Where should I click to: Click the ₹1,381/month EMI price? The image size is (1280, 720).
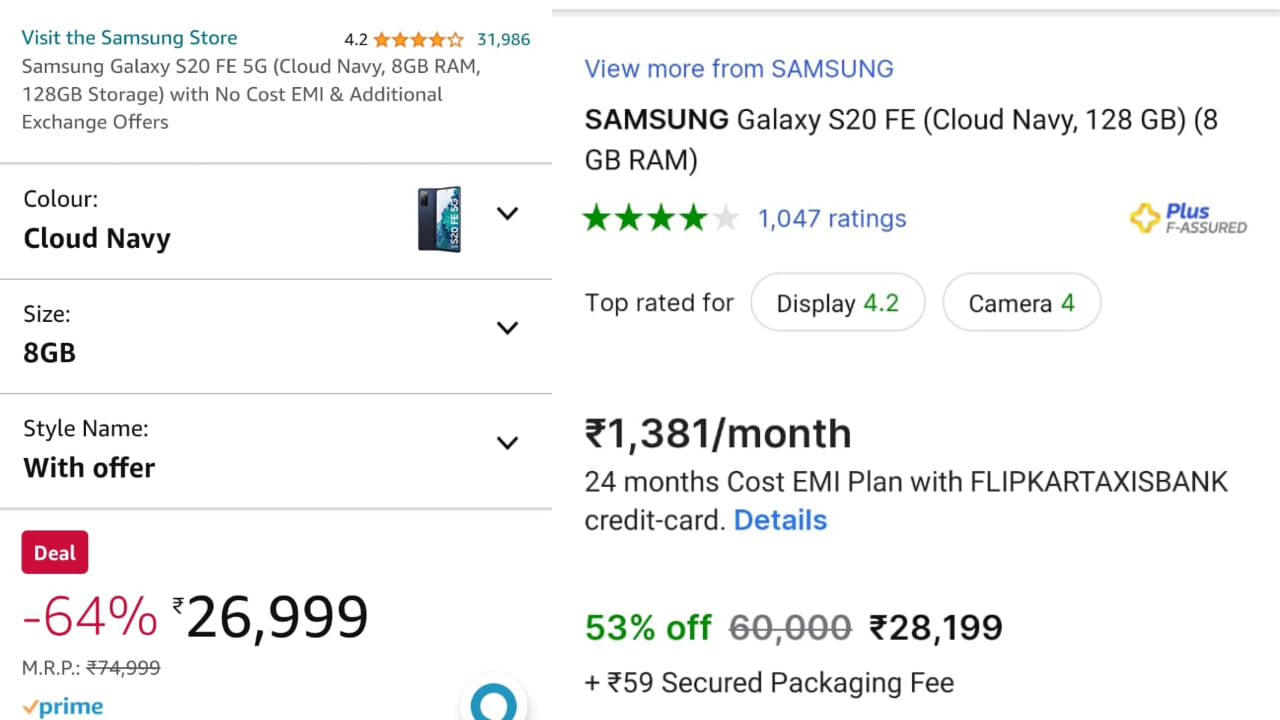pyautogui.click(x=718, y=434)
